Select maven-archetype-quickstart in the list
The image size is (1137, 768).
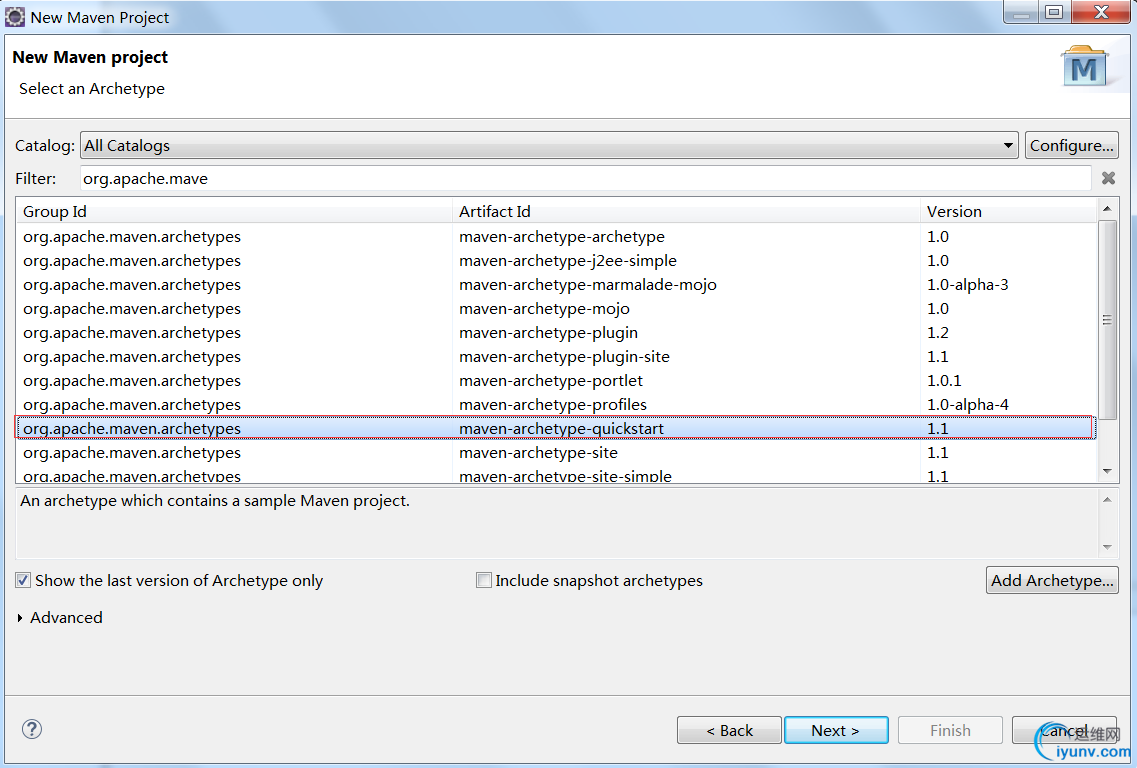tap(556, 428)
